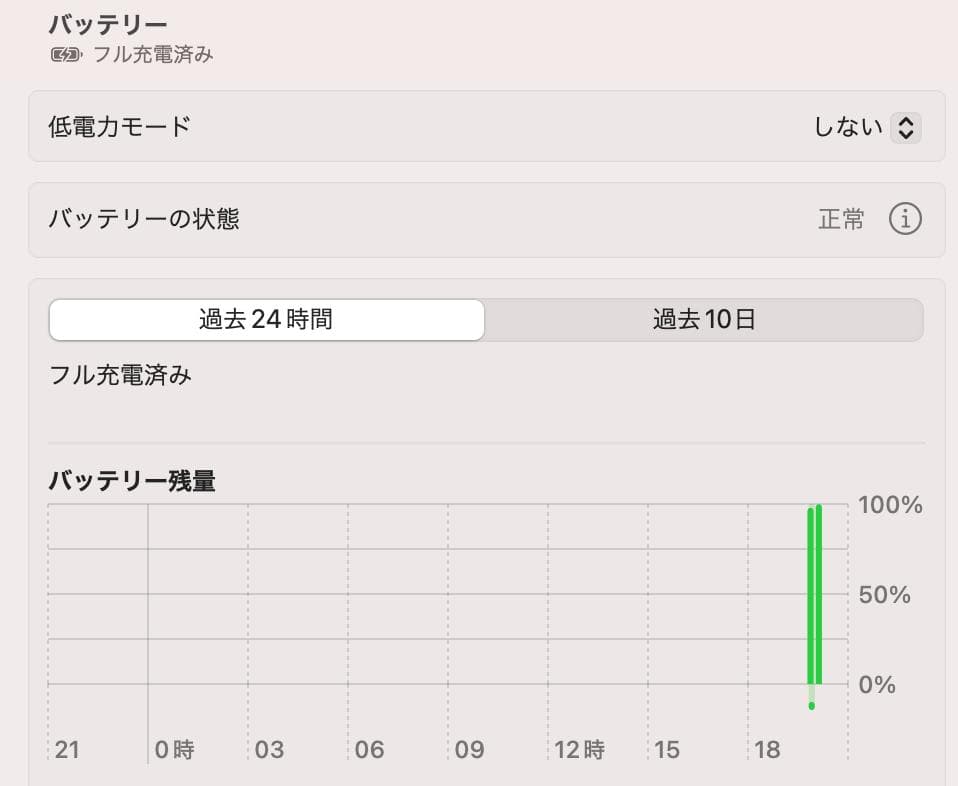Click the green charging dot below the chart
This screenshot has height=786, width=958.
[x=811, y=706]
